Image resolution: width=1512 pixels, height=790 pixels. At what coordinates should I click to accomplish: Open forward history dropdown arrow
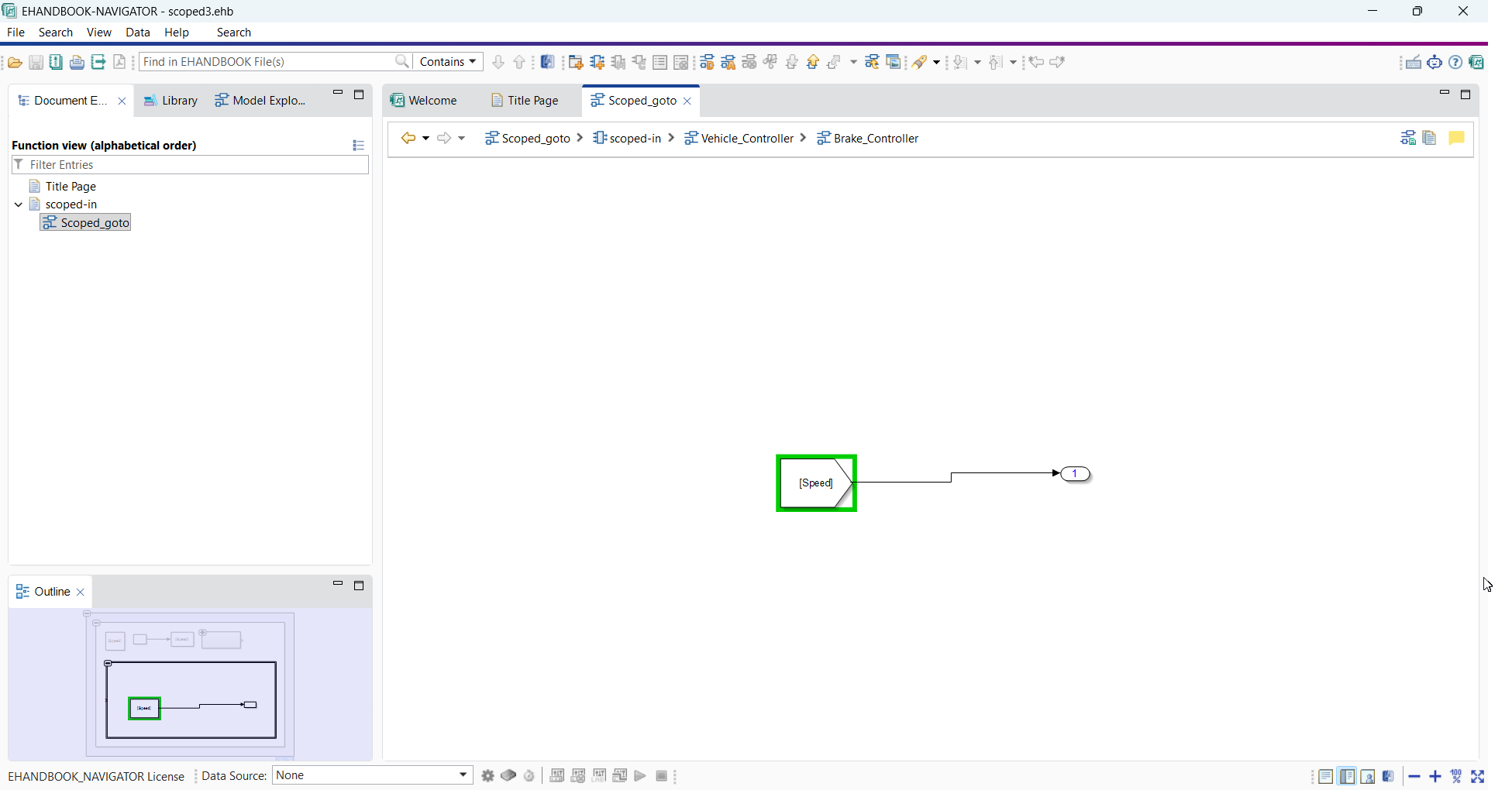pos(462,138)
